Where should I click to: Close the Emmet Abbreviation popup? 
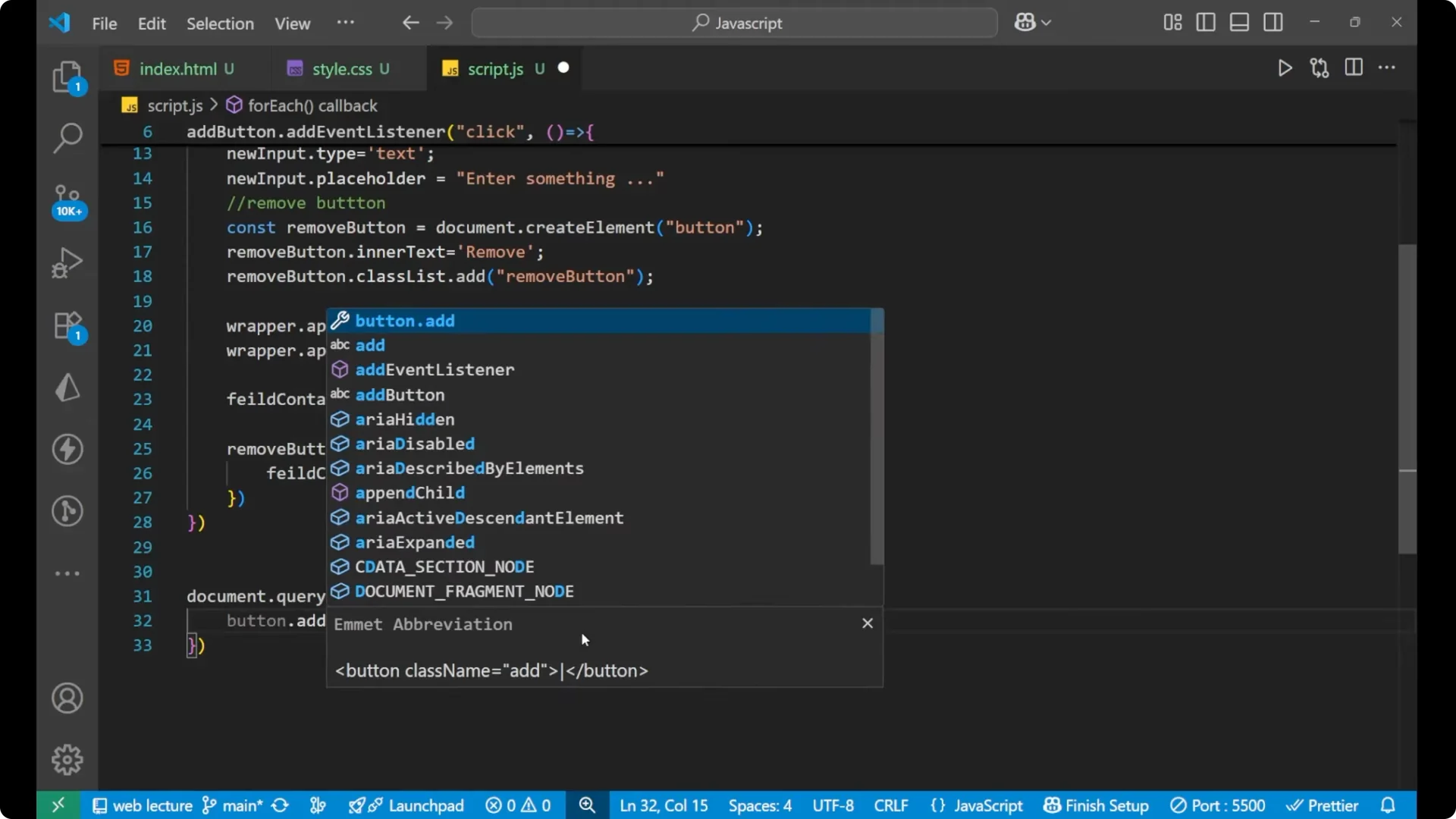[867, 623]
